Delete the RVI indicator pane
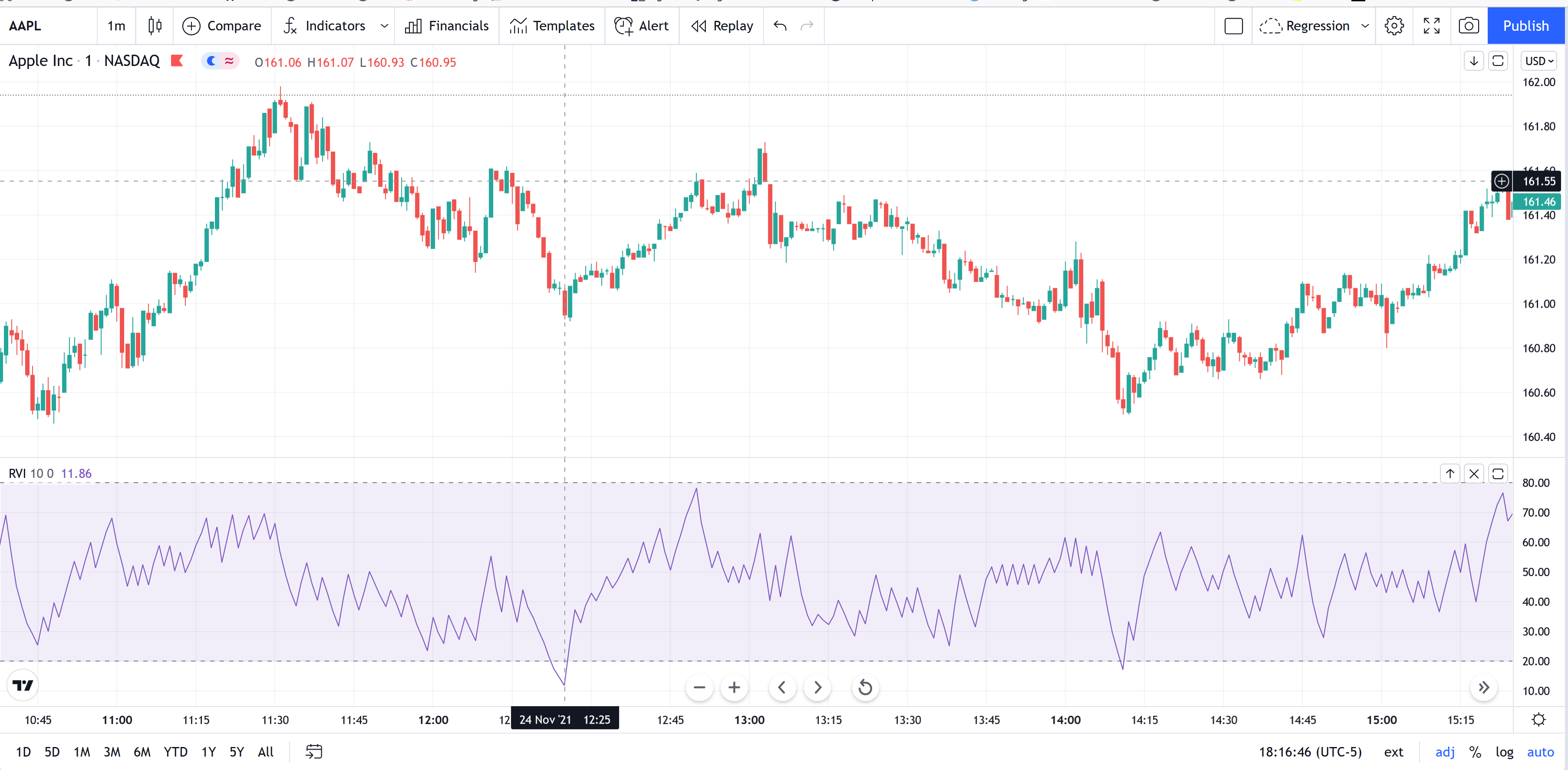Image resolution: width=1568 pixels, height=770 pixels. pos(1474,473)
